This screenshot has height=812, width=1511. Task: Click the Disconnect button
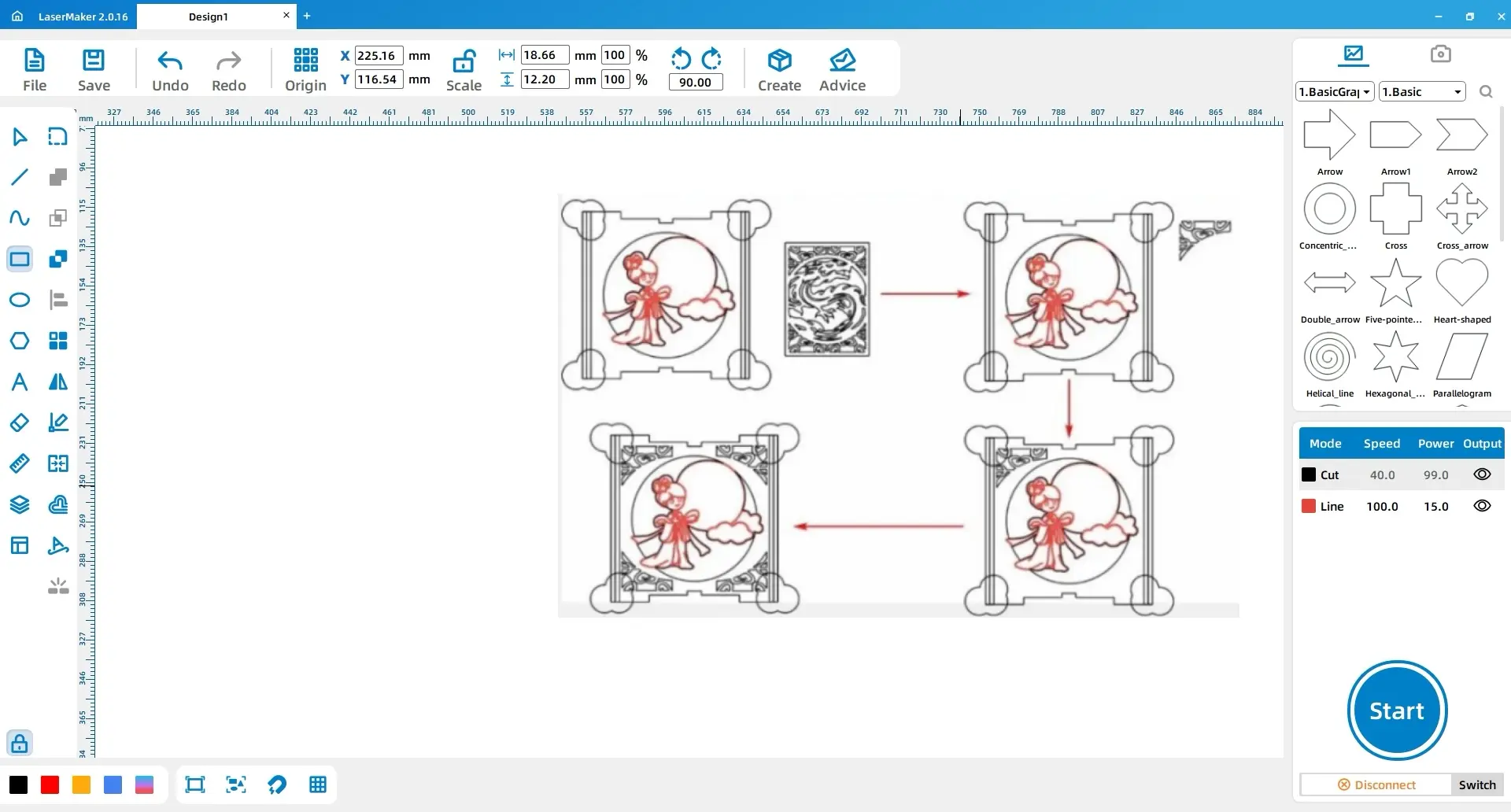[x=1376, y=784]
